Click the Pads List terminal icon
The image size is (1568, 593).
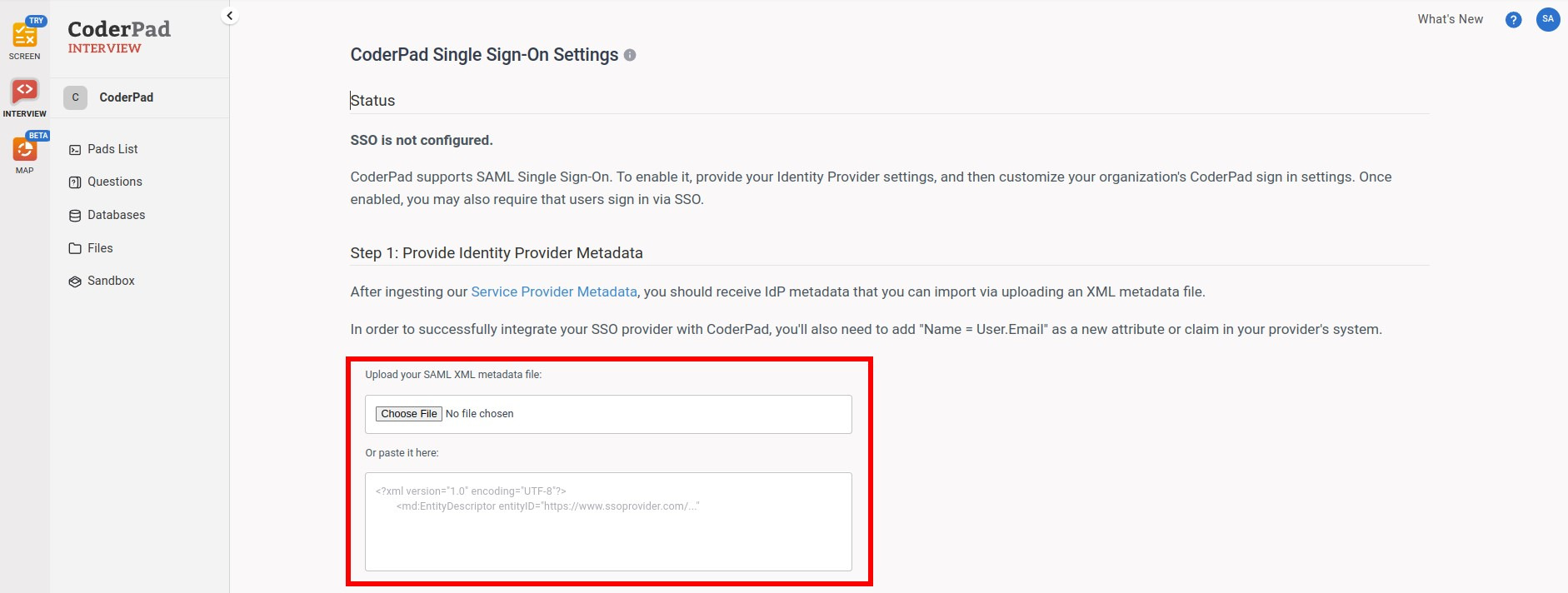(75, 150)
